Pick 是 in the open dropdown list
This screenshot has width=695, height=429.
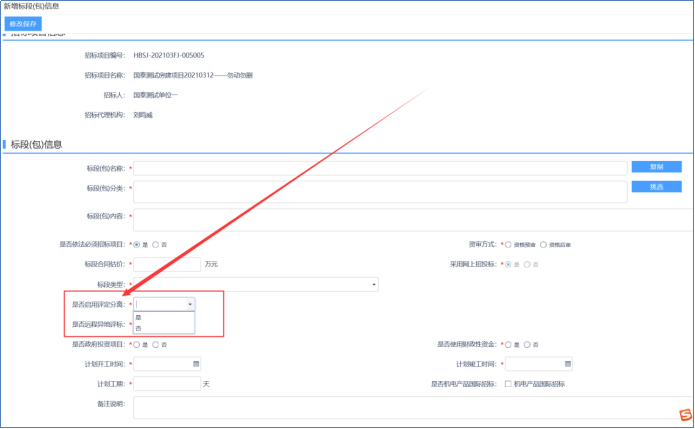139,317
